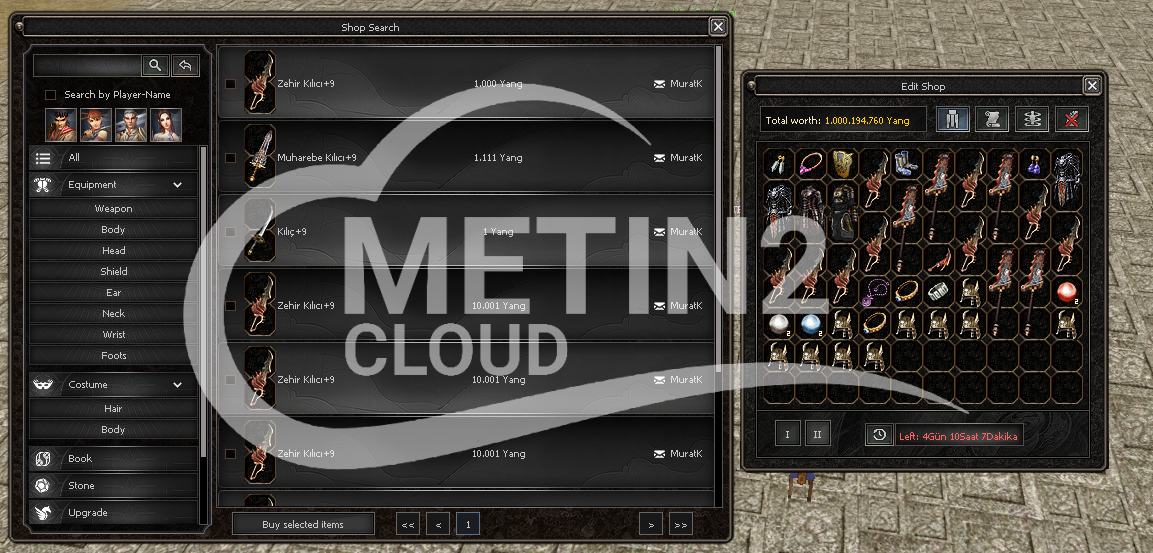Open the Stone category
The image size is (1153, 553).
click(x=82, y=486)
